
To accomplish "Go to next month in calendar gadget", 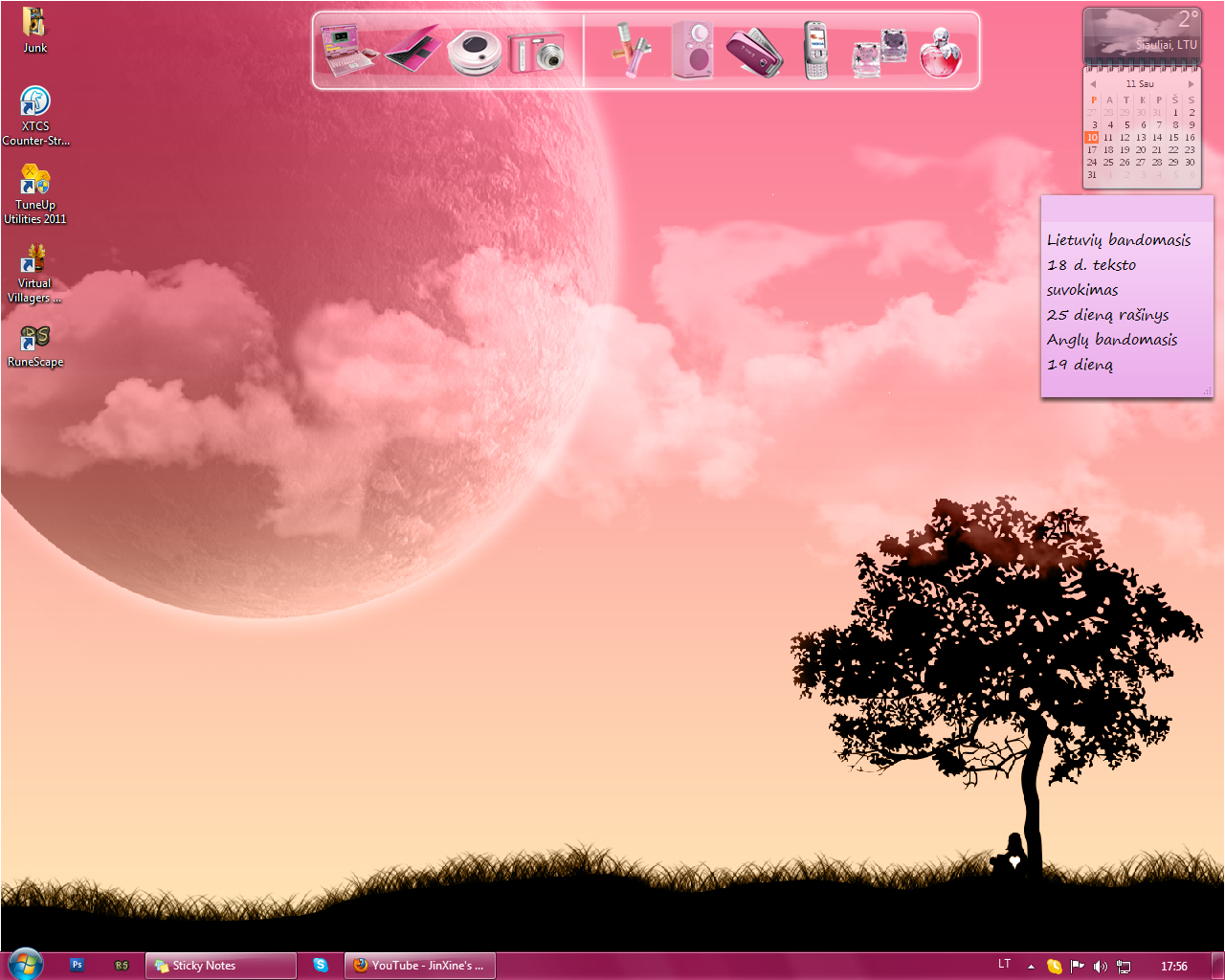I will (1192, 84).
